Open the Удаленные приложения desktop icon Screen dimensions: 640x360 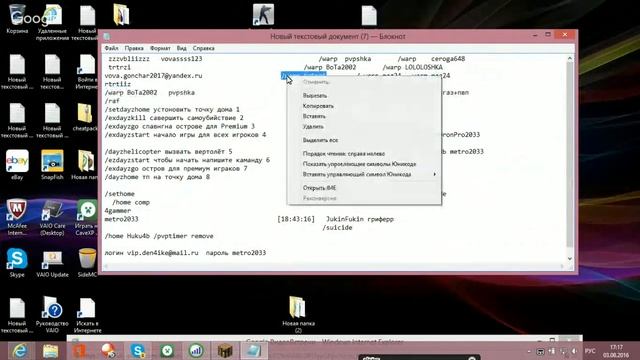[52, 22]
